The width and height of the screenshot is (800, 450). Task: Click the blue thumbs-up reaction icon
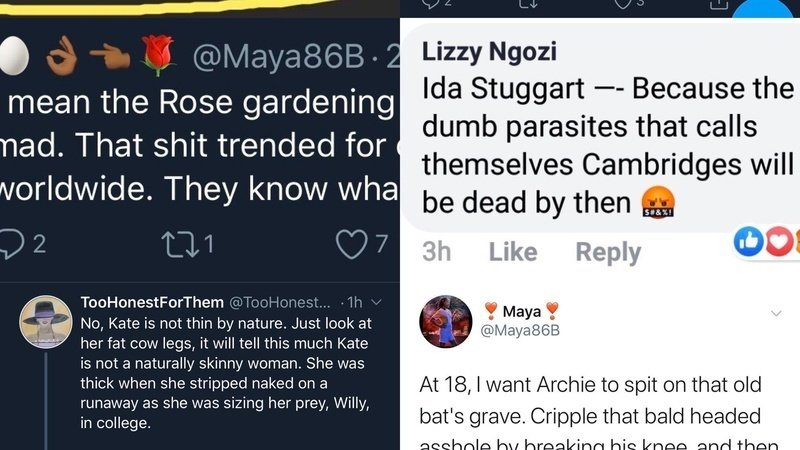[749, 241]
